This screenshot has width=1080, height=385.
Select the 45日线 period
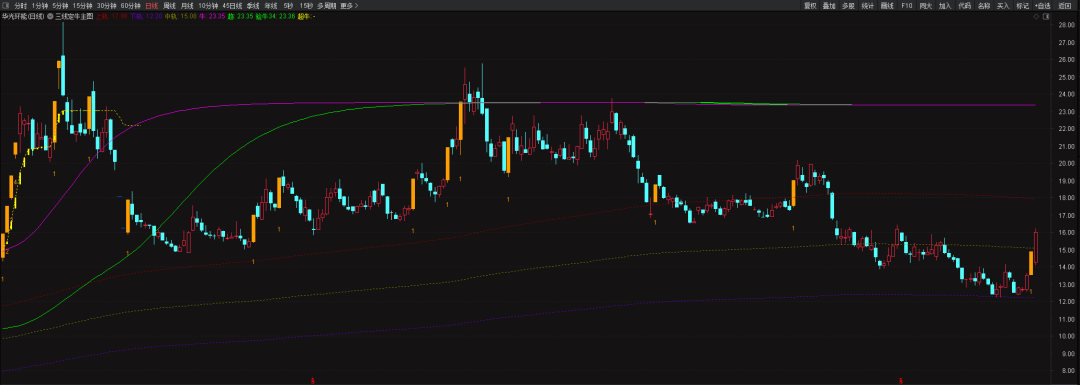click(x=232, y=6)
